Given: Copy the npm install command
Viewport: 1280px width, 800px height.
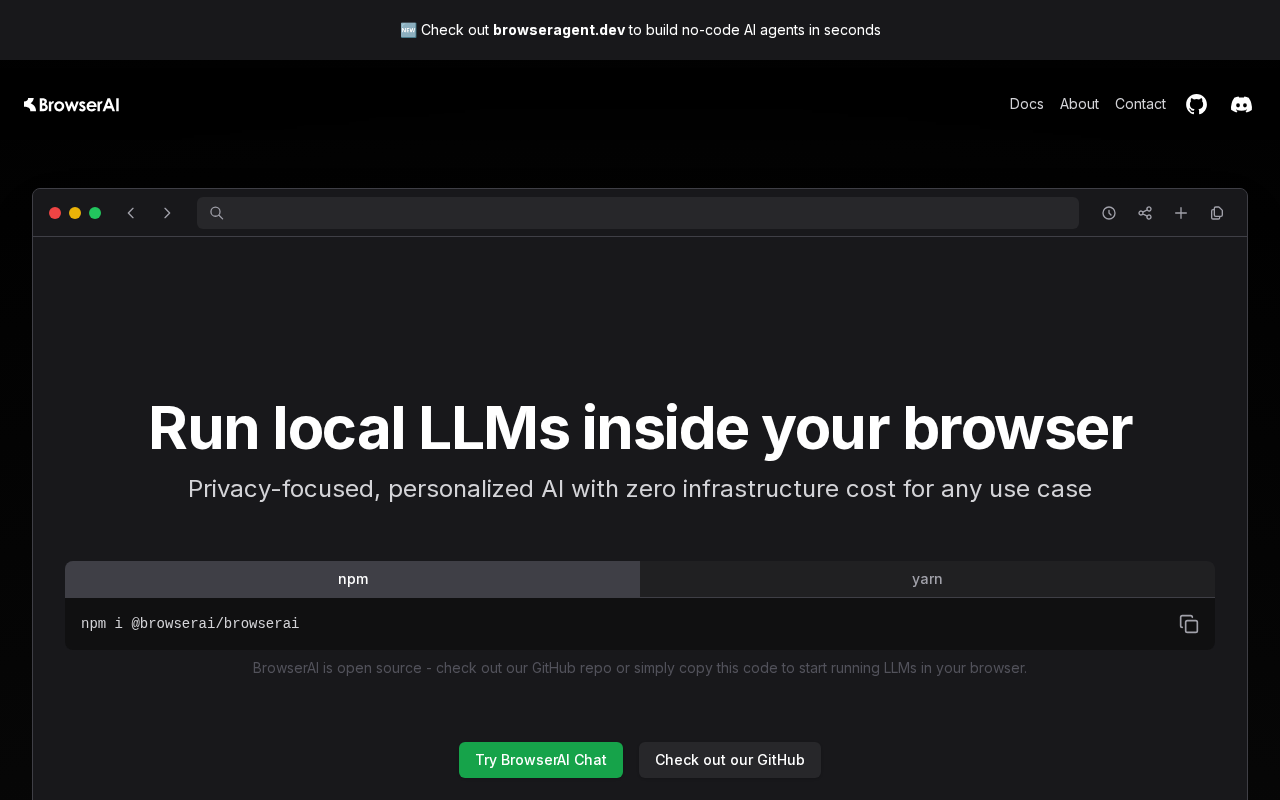Looking at the screenshot, I should pyautogui.click(x=1189, y=624).
